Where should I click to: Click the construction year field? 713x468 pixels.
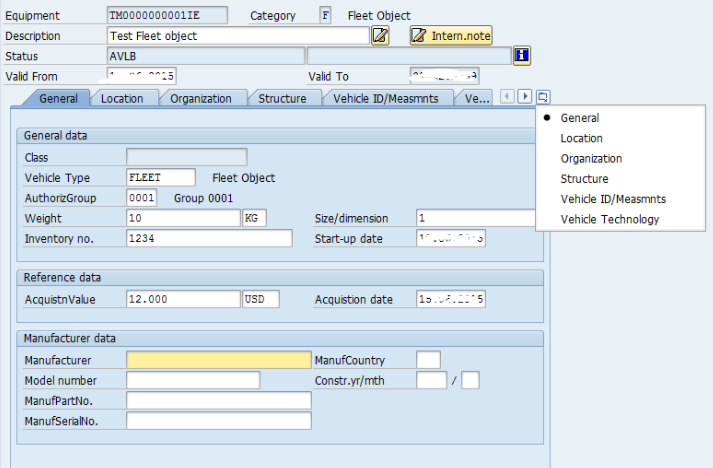[x=432, y=380]
